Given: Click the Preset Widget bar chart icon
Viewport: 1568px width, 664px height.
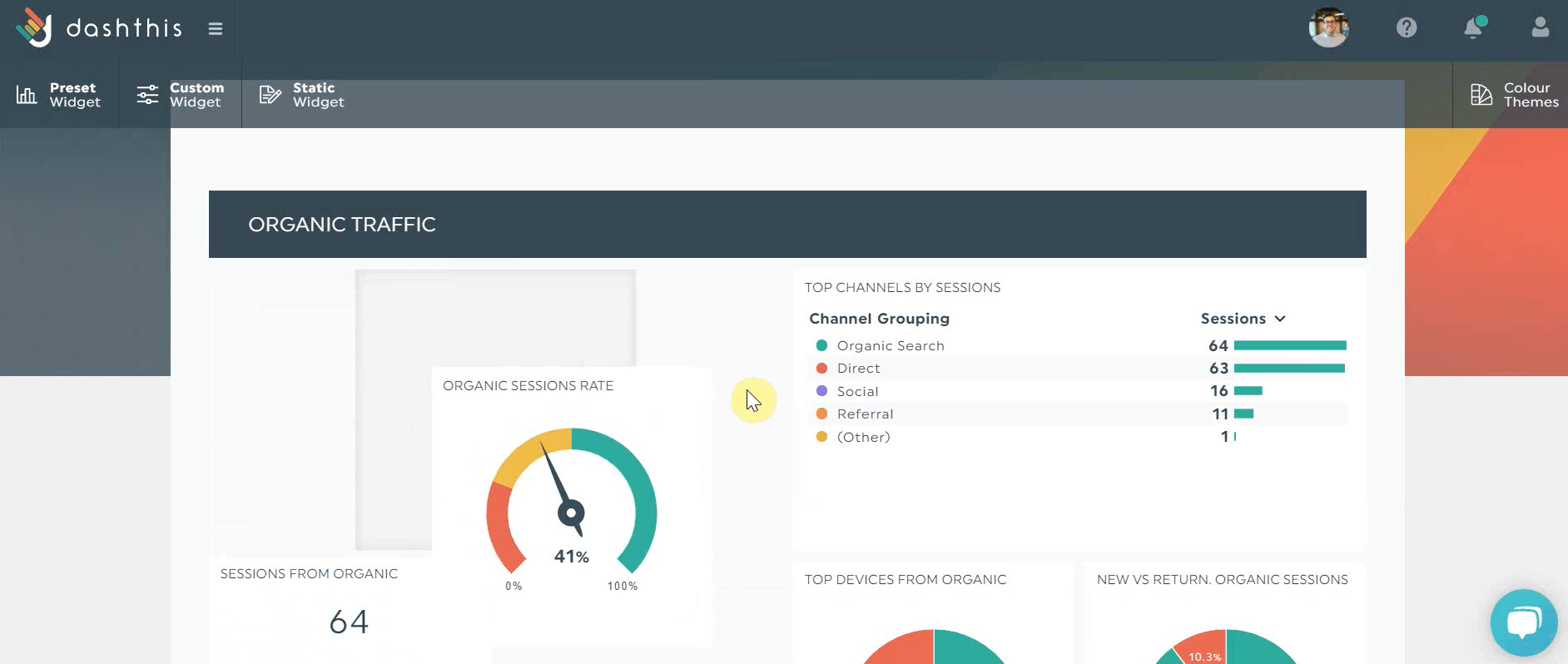Looking at the screenshot, I should point(27,95).
